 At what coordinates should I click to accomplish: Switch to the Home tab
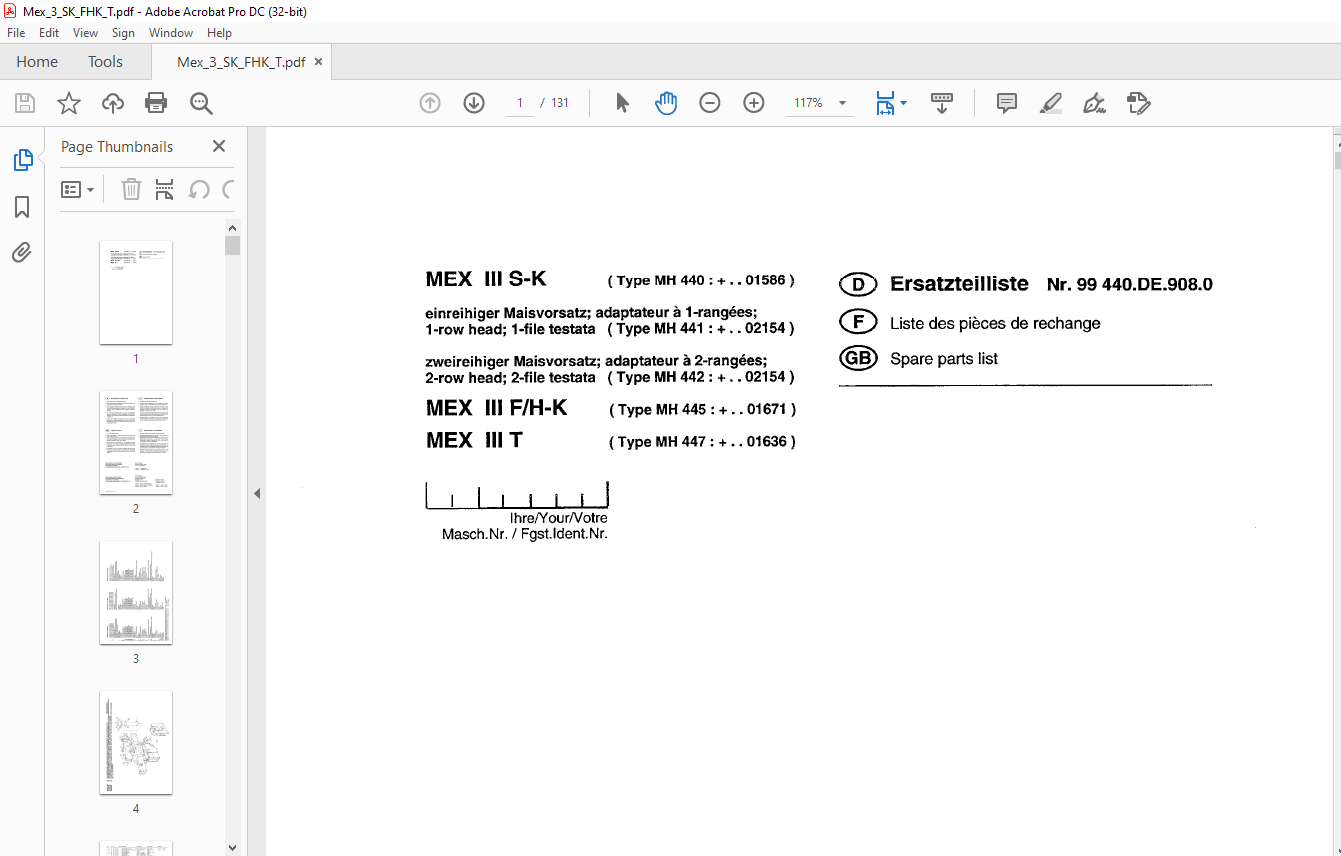coord(37,62)
